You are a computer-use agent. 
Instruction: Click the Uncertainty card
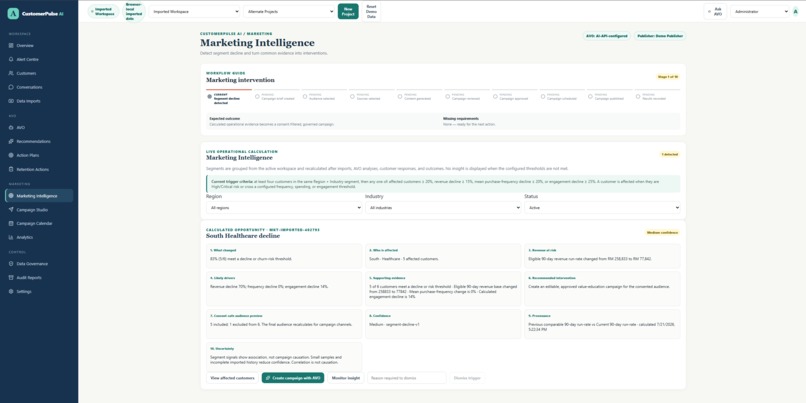pyautogui.click(x=284, y=355)
